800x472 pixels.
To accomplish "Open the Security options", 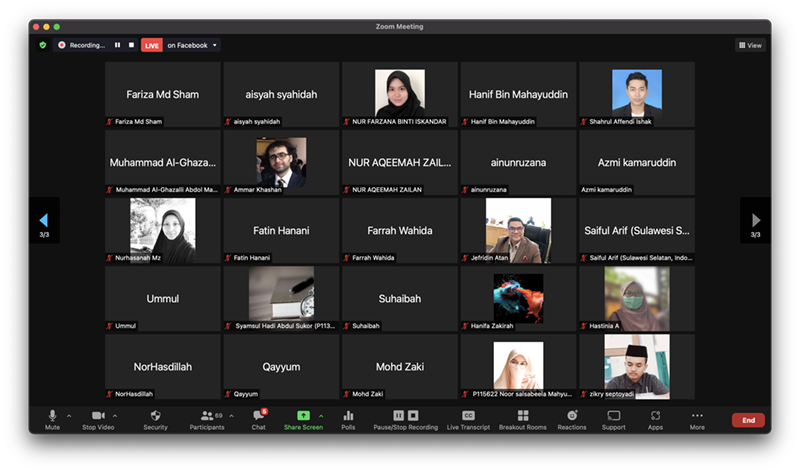I will pos(155,419).
